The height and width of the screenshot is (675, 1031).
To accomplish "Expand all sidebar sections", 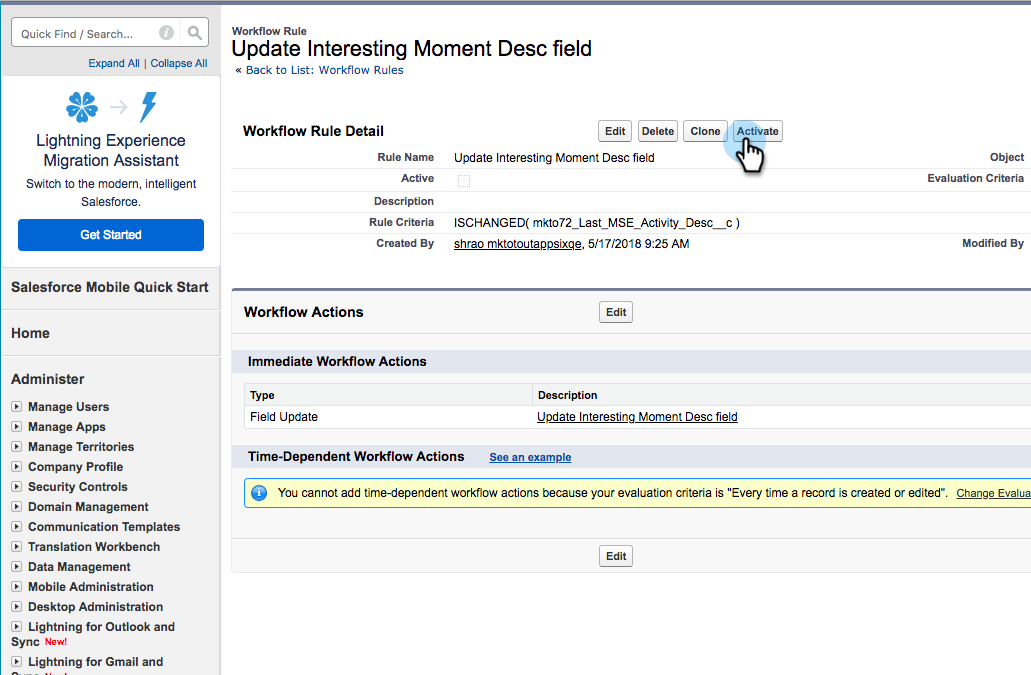I will tap(114, 63).
